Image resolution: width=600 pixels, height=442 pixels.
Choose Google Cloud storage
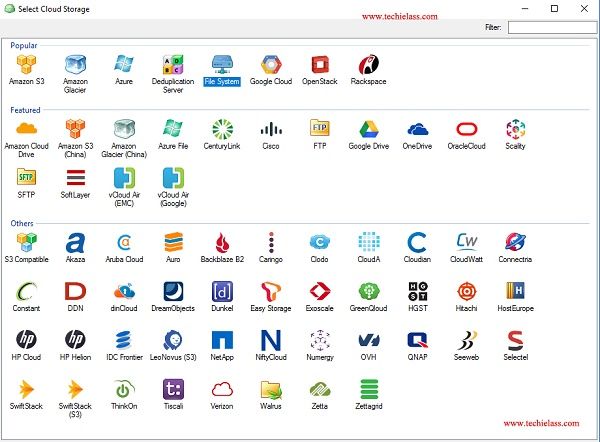[x=271, y=64]
